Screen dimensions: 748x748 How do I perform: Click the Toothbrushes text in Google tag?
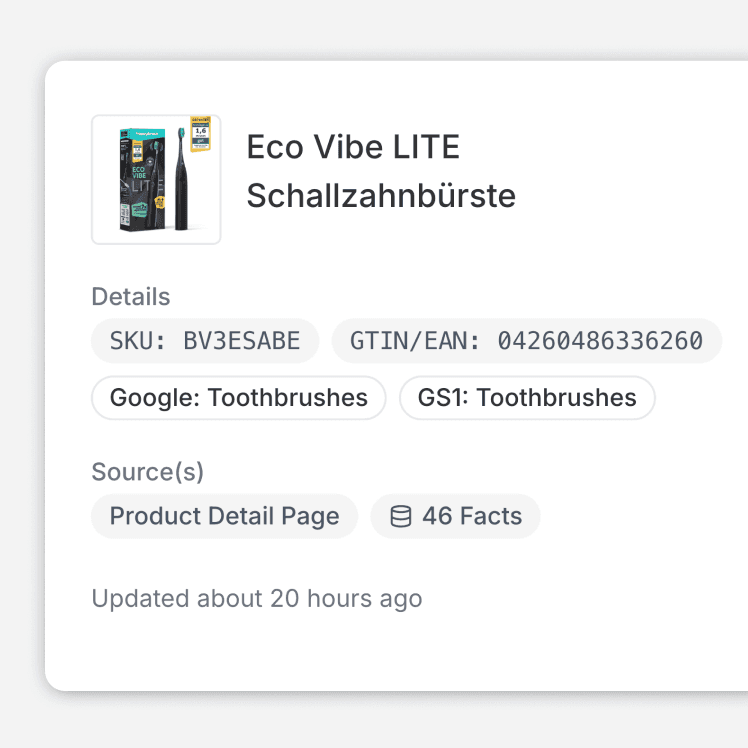pyautogui.click(x=288, y=398)
